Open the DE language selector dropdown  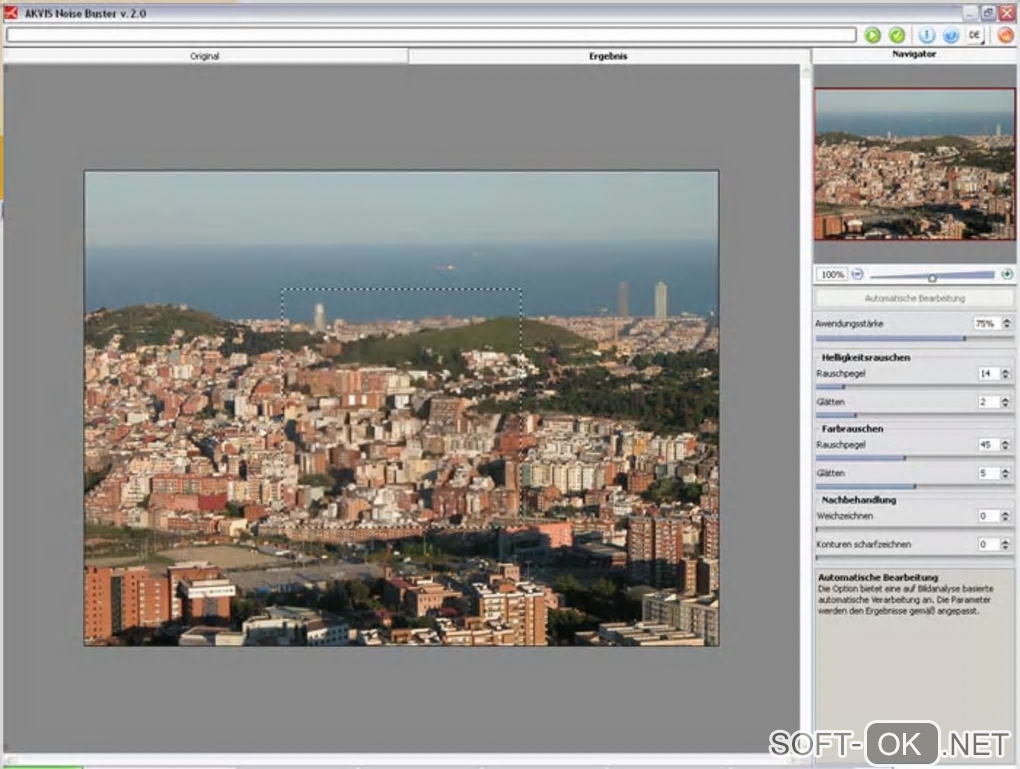(x=975, y=35)
